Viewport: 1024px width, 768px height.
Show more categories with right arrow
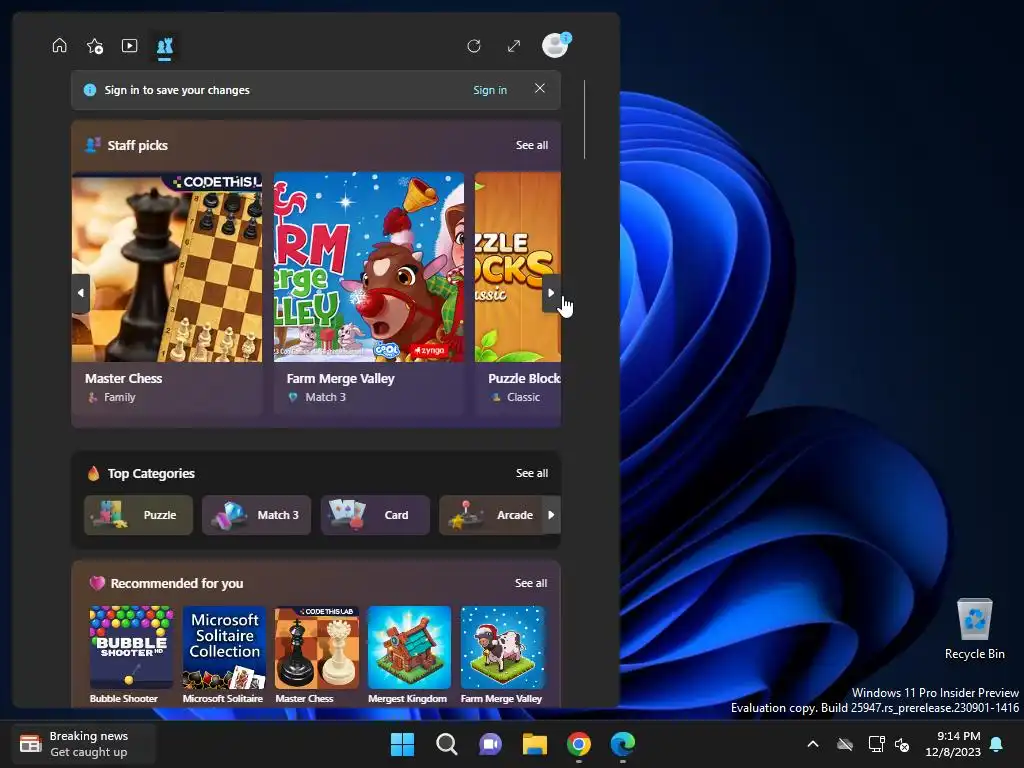[551, 515]
